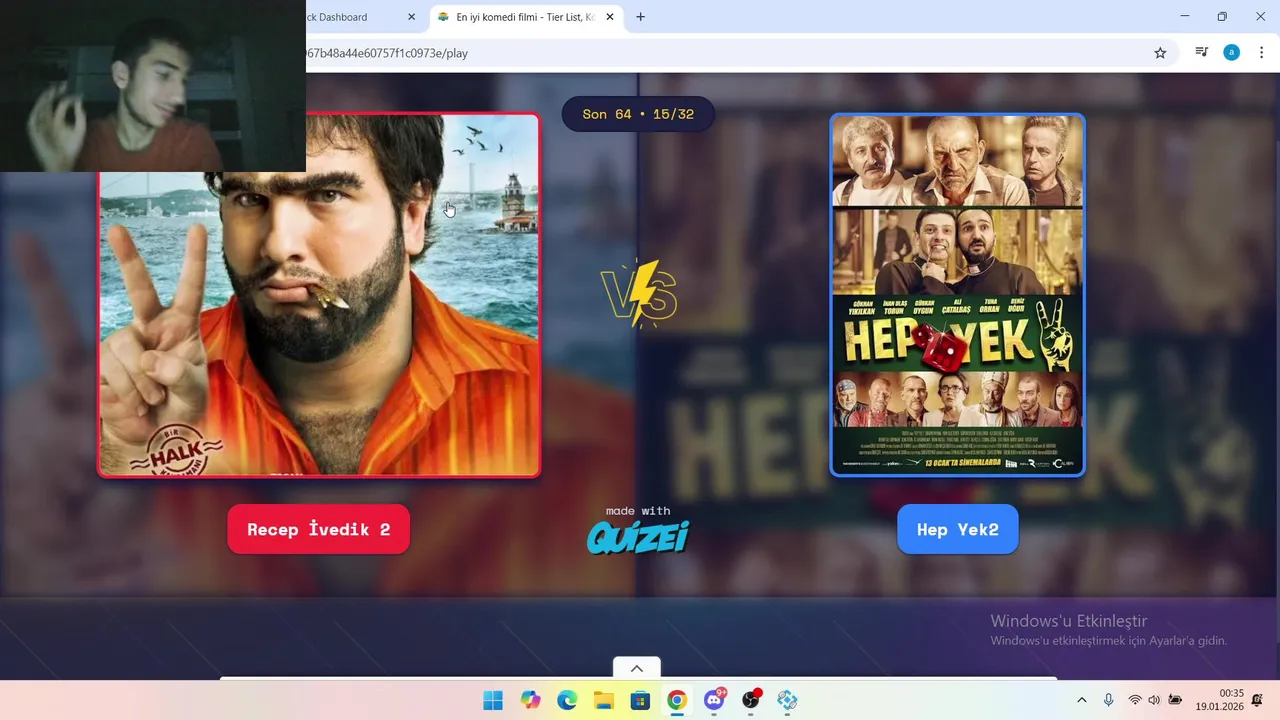Screen dimensions: 1280x720
Task: Choose the Recep İvedik 2 button
Action: click(318, 529)
